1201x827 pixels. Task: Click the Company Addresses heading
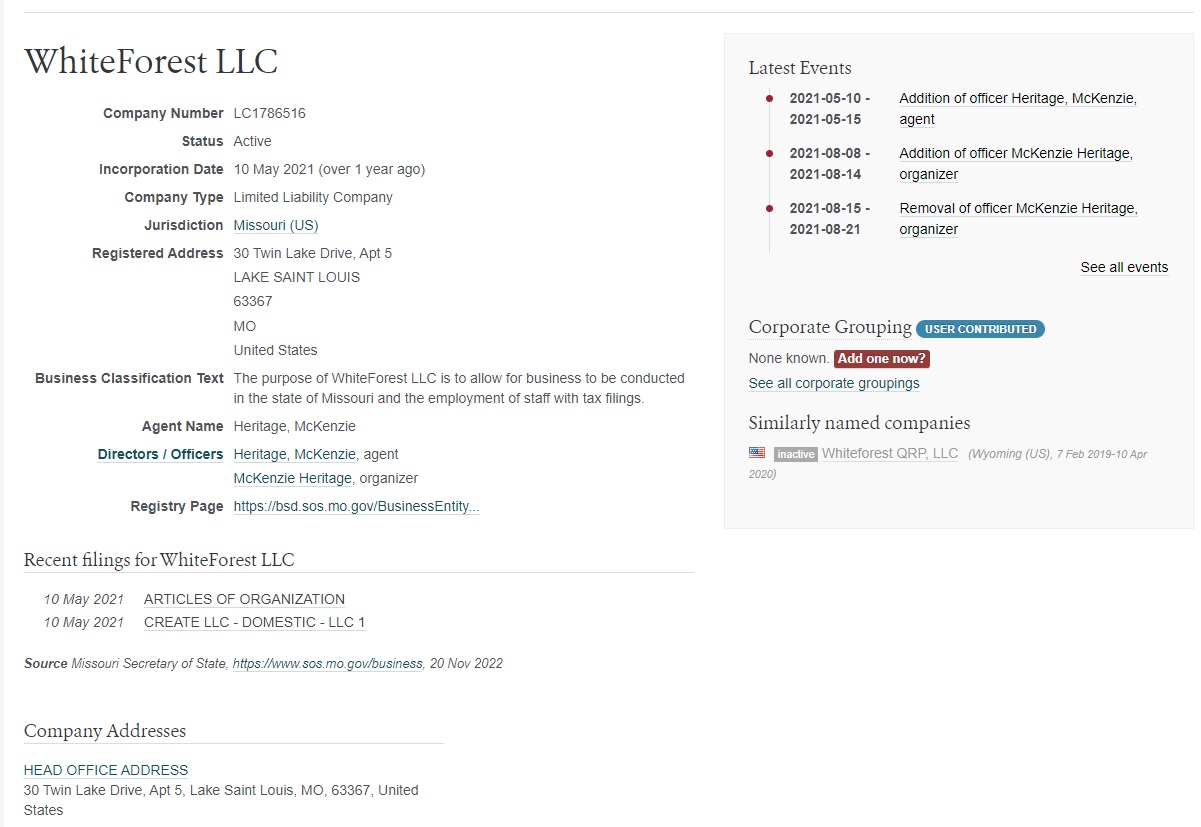pos(105,731)
